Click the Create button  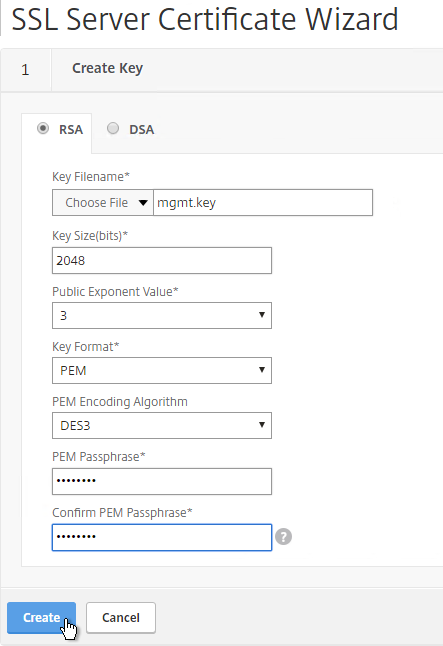pos(42,618)
